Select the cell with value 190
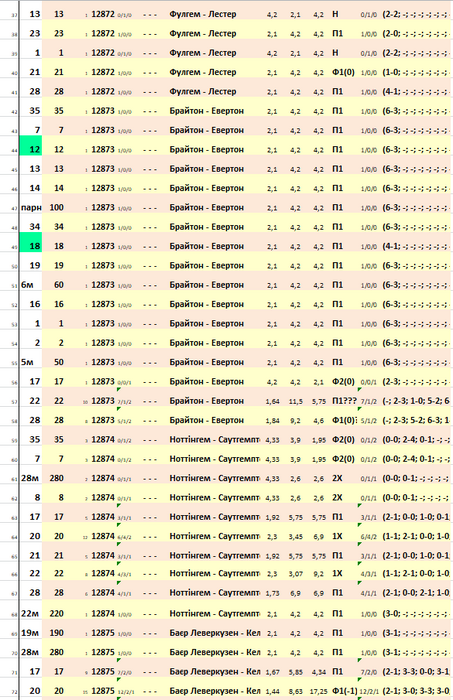Image resolution: width=453 pixels, height=700 pixels. (x=57, y=633)
